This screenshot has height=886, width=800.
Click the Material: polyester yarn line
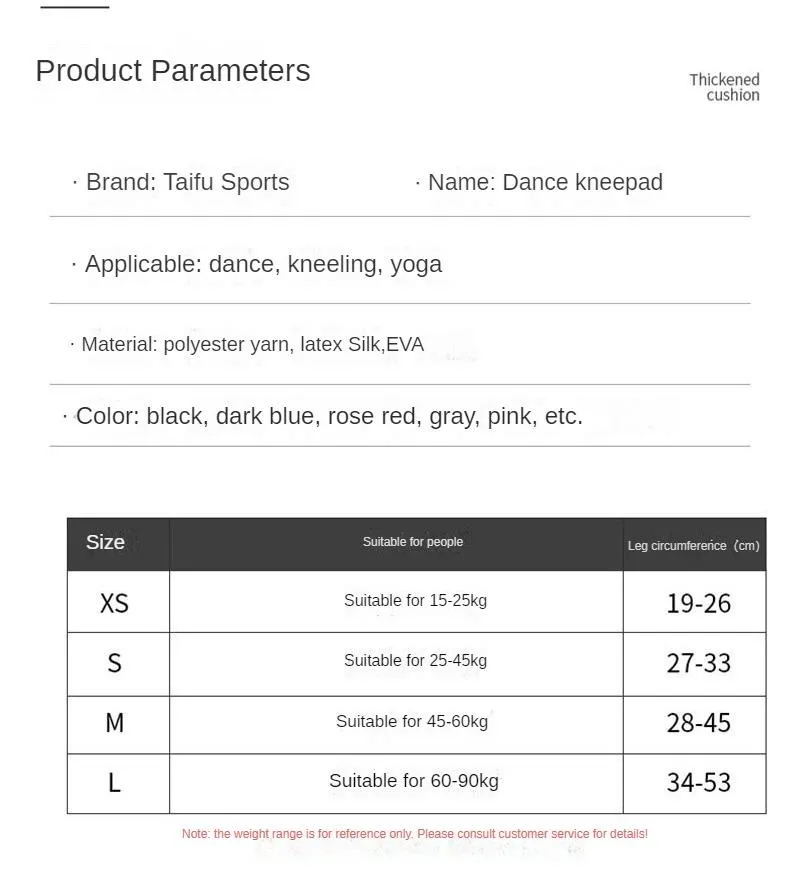tap(252, 344)
